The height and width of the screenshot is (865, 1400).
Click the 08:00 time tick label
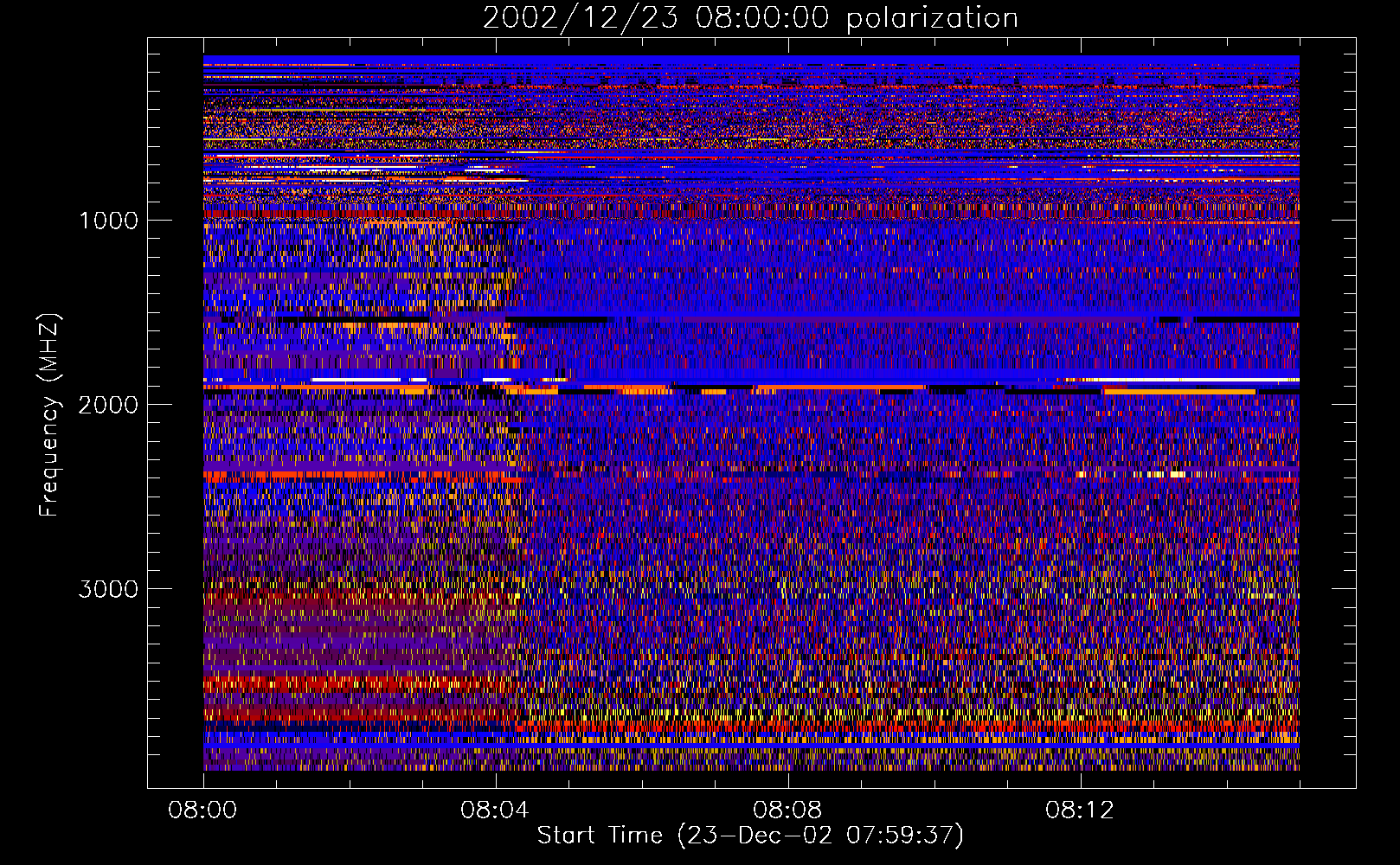click(x=203, y=811)
